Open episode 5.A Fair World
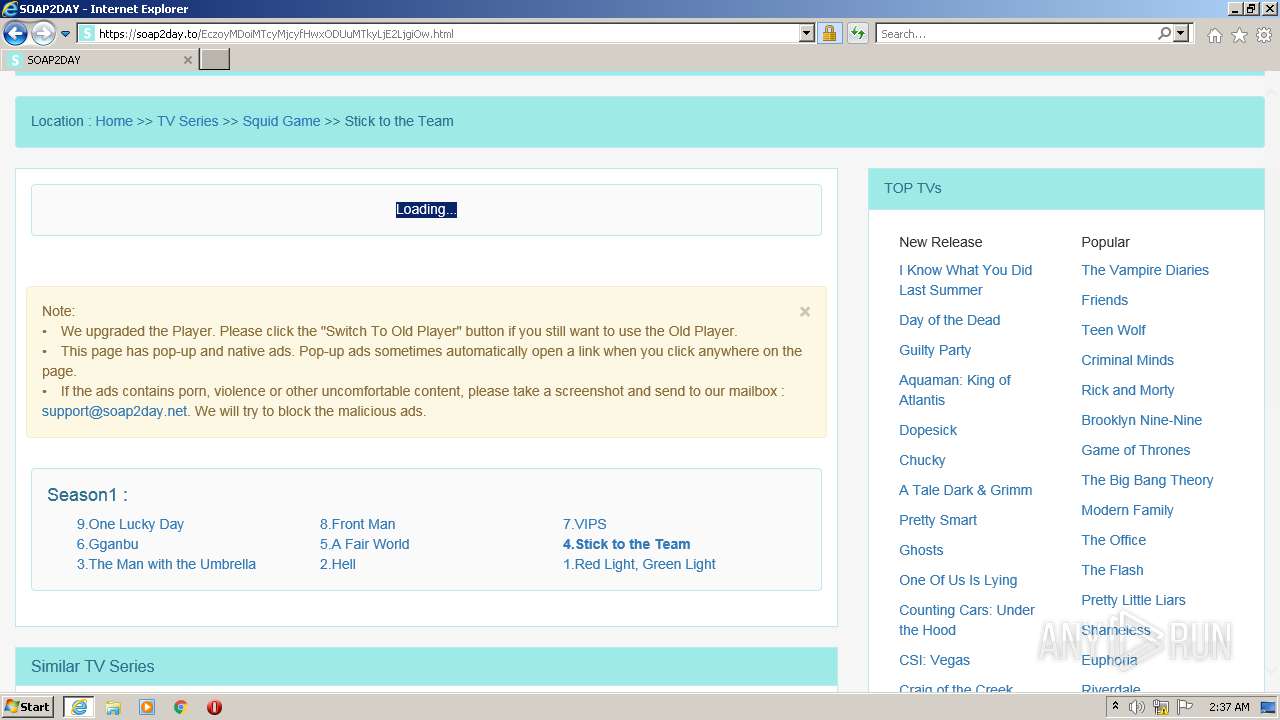The image size is (1280, 720). [x=364, y=544]
